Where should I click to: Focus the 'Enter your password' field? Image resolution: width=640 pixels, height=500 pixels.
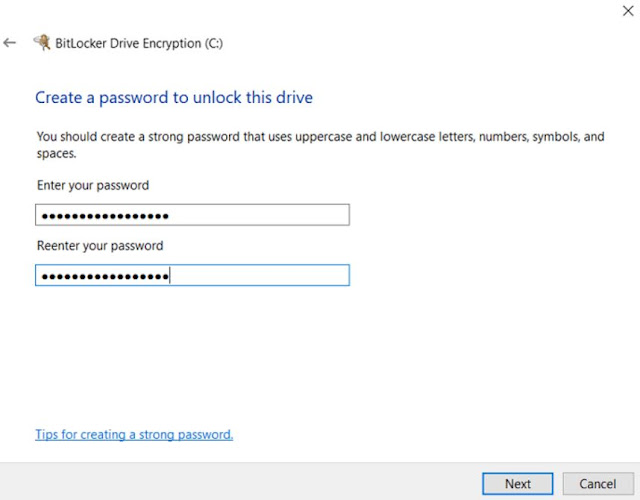[x=192, y=215]
